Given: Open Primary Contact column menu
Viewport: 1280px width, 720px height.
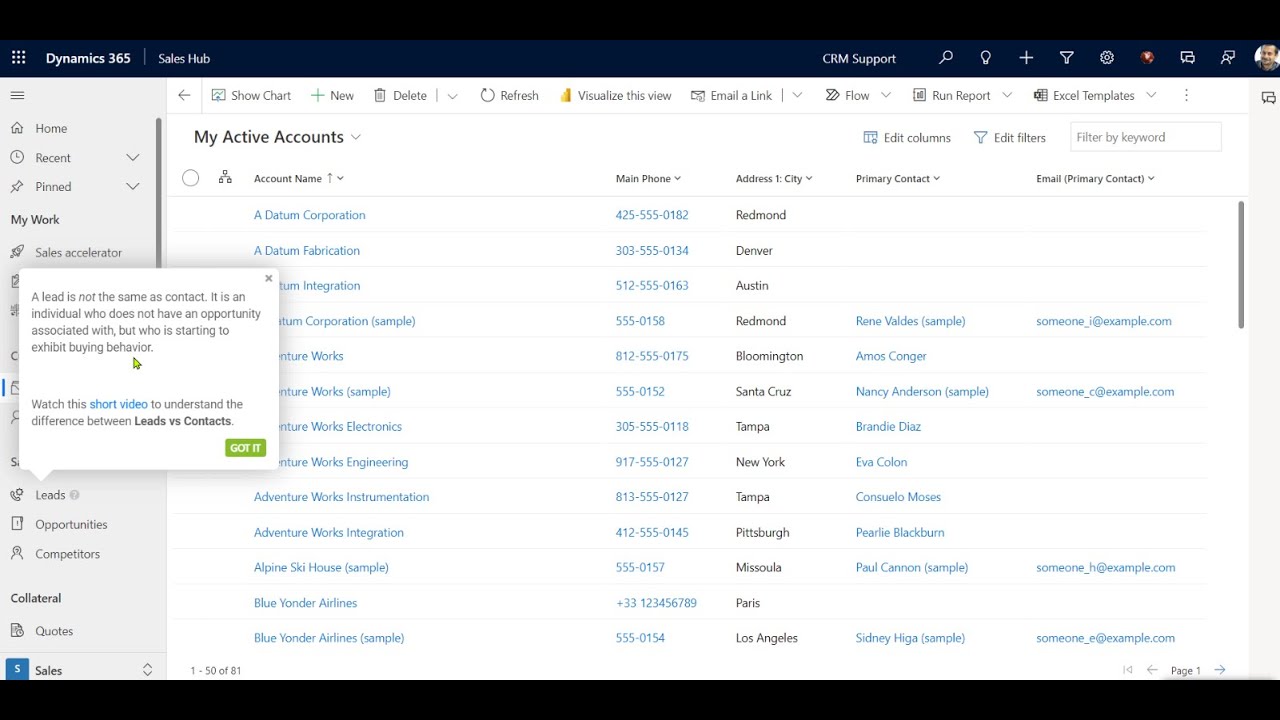Looking at the screenshot, I should (898, 178).
